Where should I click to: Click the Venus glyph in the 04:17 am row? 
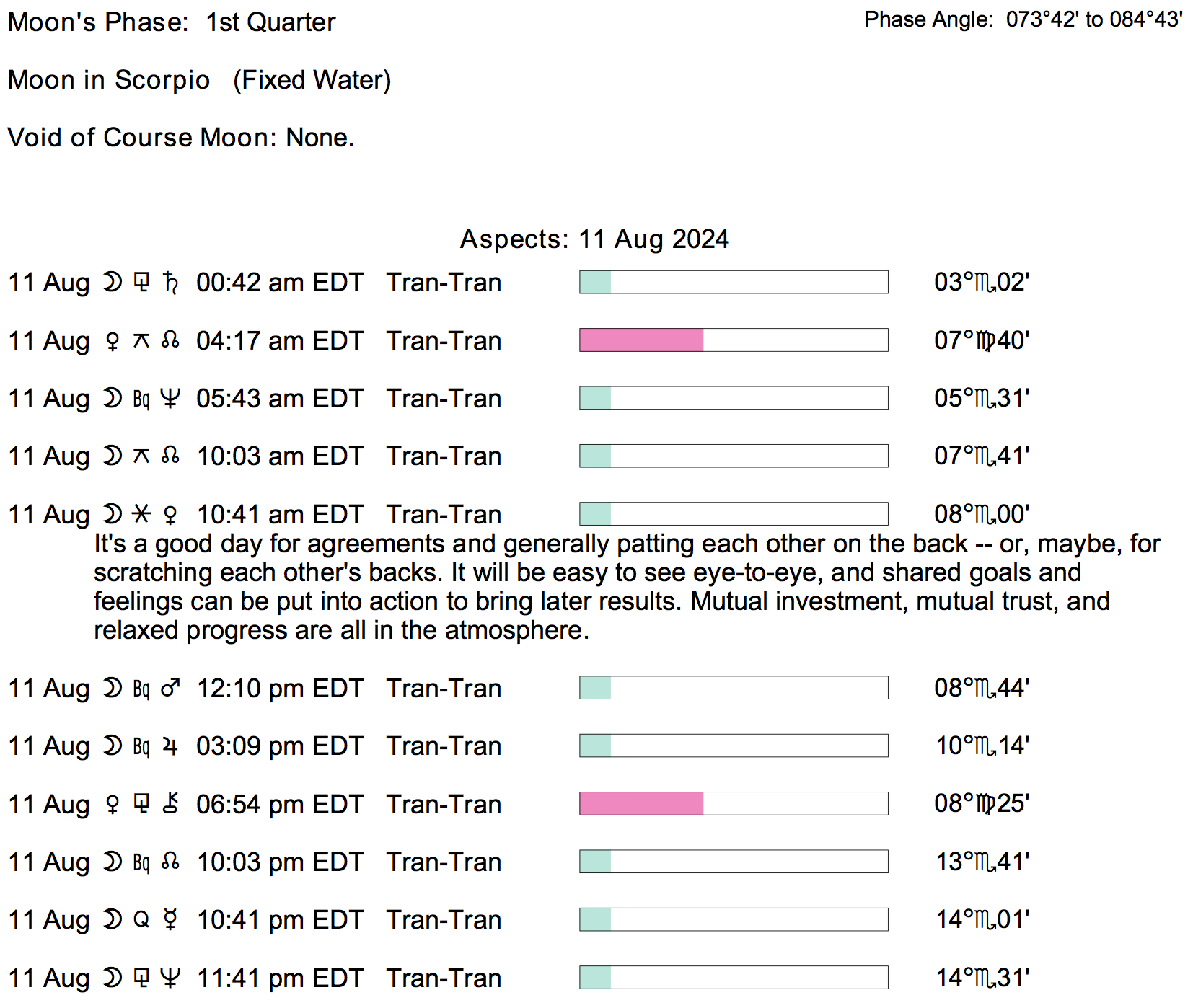pyautogui.click(x=113, y=341)
